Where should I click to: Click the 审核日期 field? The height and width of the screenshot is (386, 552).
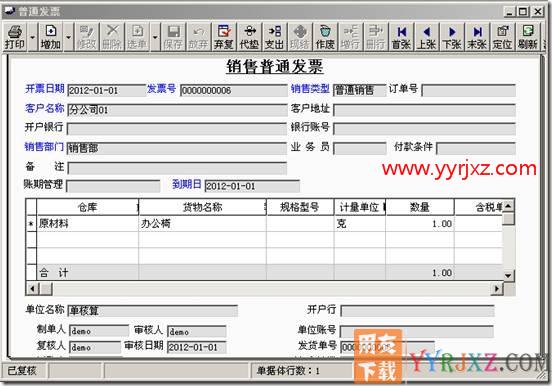[x=196, y=347]
